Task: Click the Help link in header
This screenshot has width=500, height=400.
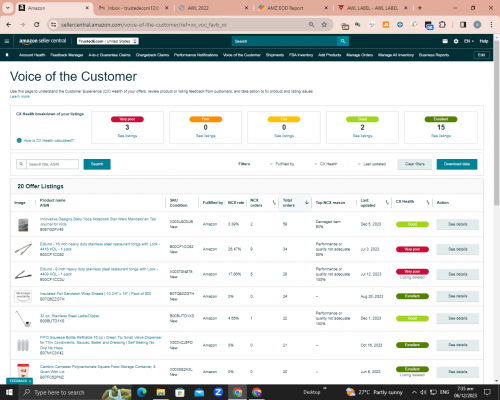Action: (x=484, y=41)
